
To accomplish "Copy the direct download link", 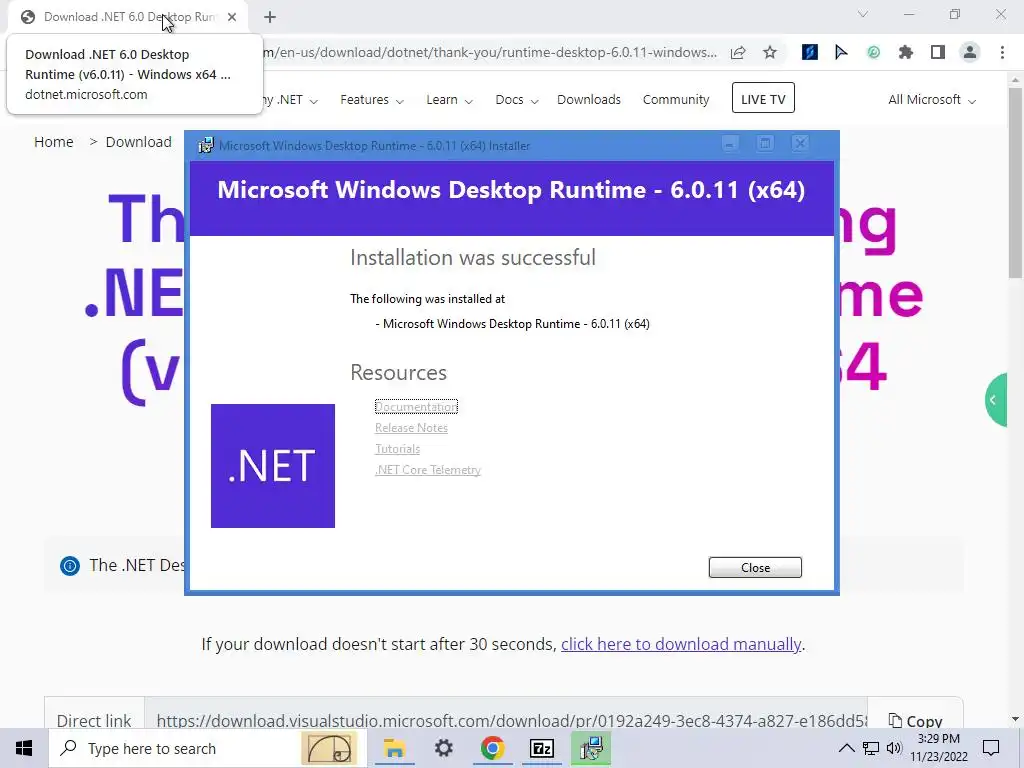I will [916, 720].
